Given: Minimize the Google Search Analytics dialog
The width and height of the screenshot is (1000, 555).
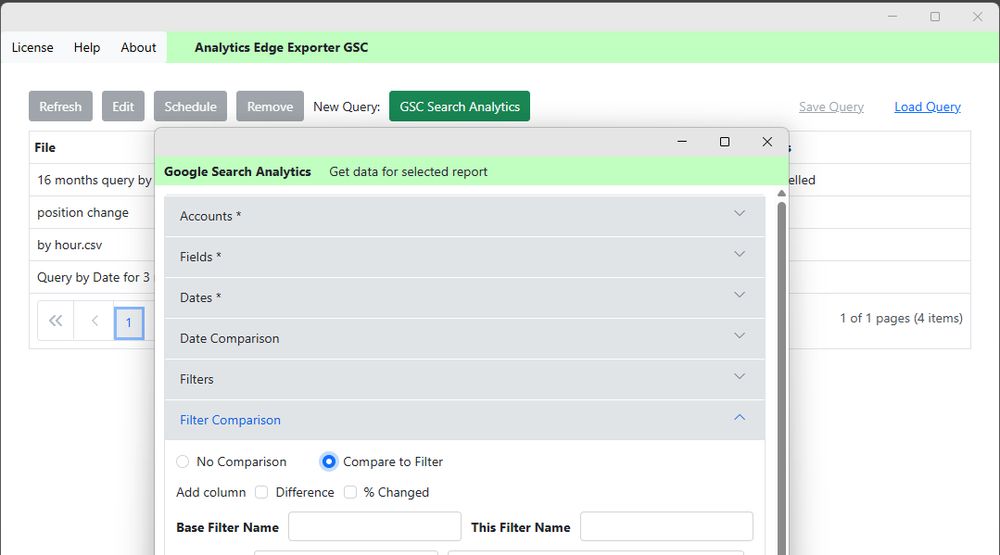Looking at the screenshot, I should (x=682, y=142).
